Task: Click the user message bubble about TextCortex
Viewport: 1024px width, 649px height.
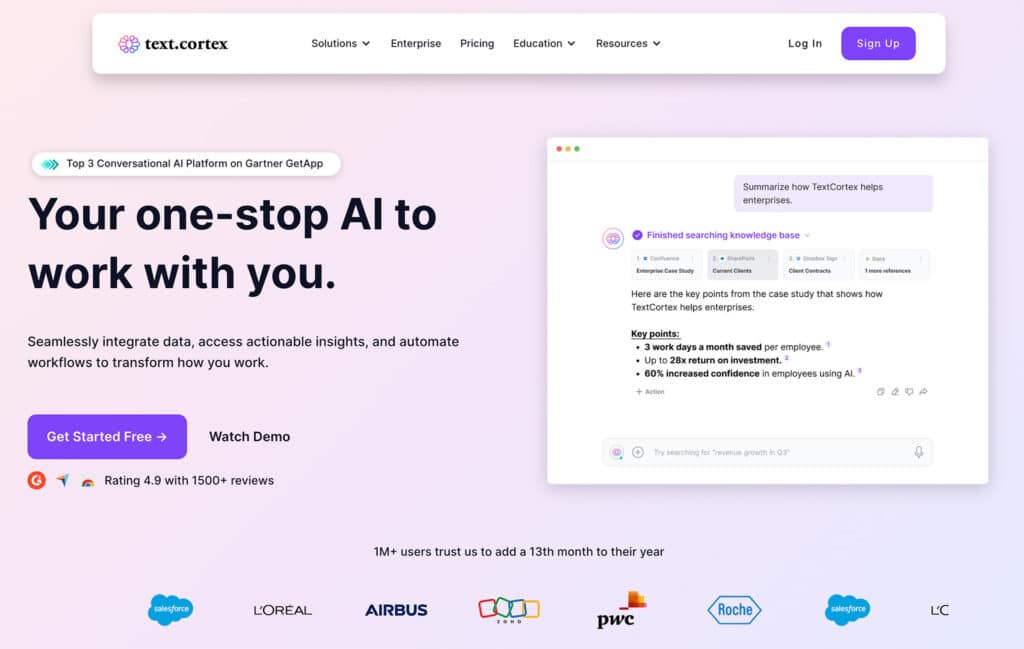Action: point(833,193)
